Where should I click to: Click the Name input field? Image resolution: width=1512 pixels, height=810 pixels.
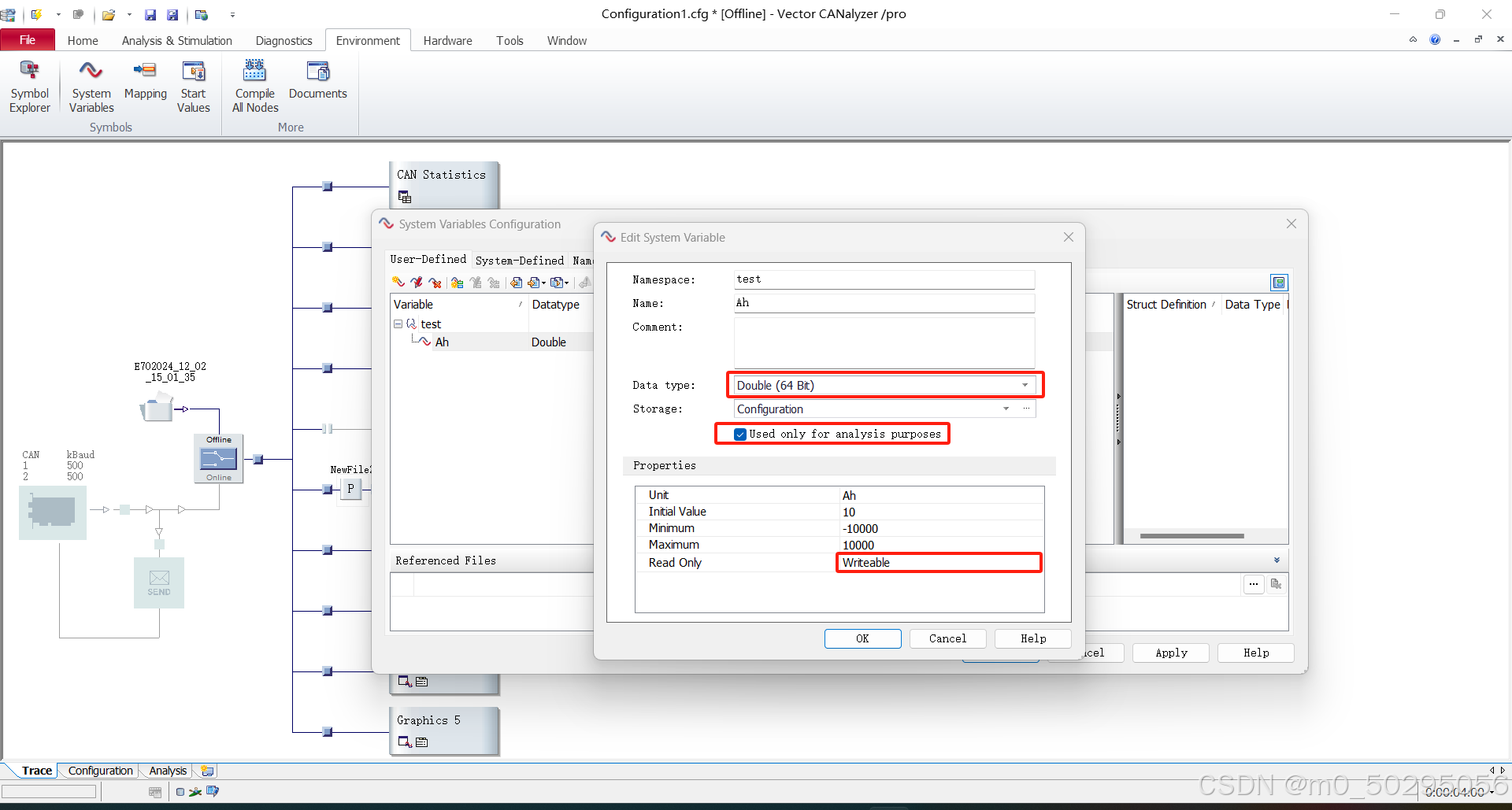(884, 303)
